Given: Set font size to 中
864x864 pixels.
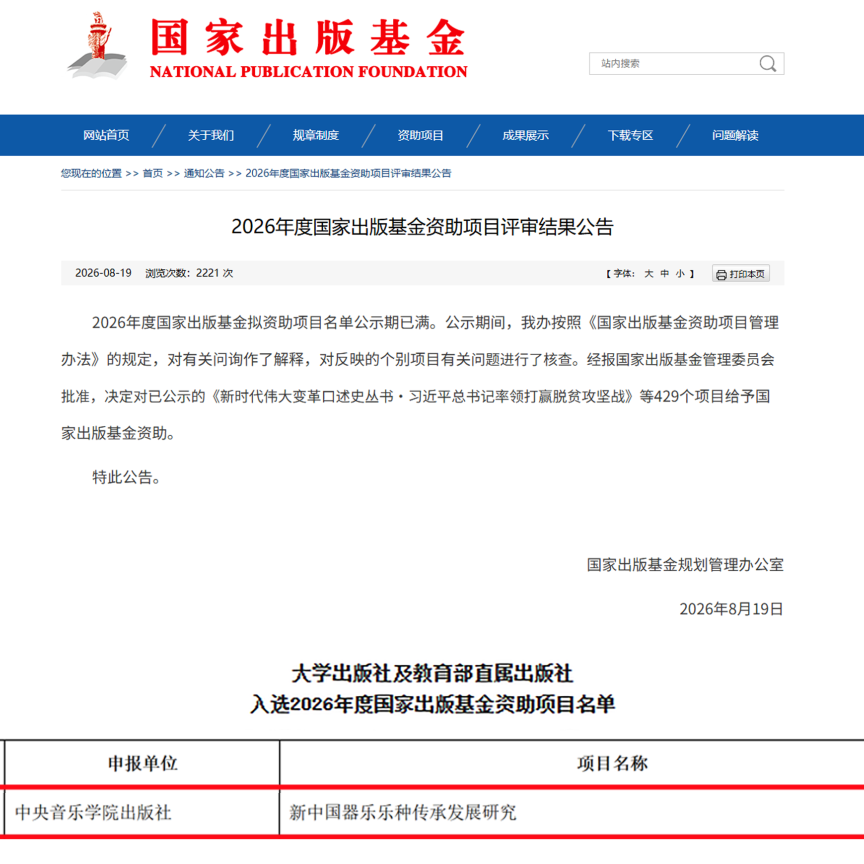Looking at the screenshot, I should coord(665,274).
